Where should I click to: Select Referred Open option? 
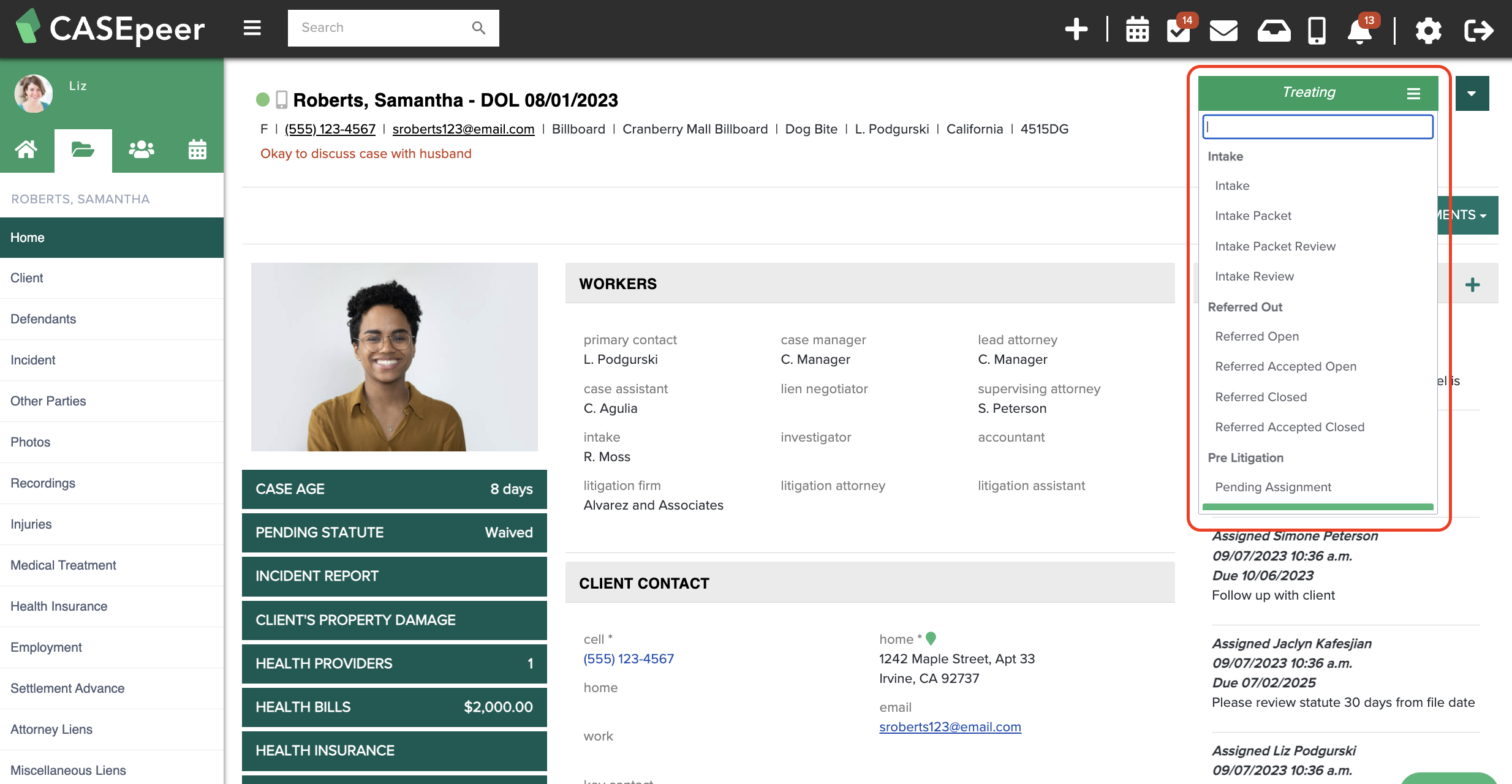click(1257, 336)
